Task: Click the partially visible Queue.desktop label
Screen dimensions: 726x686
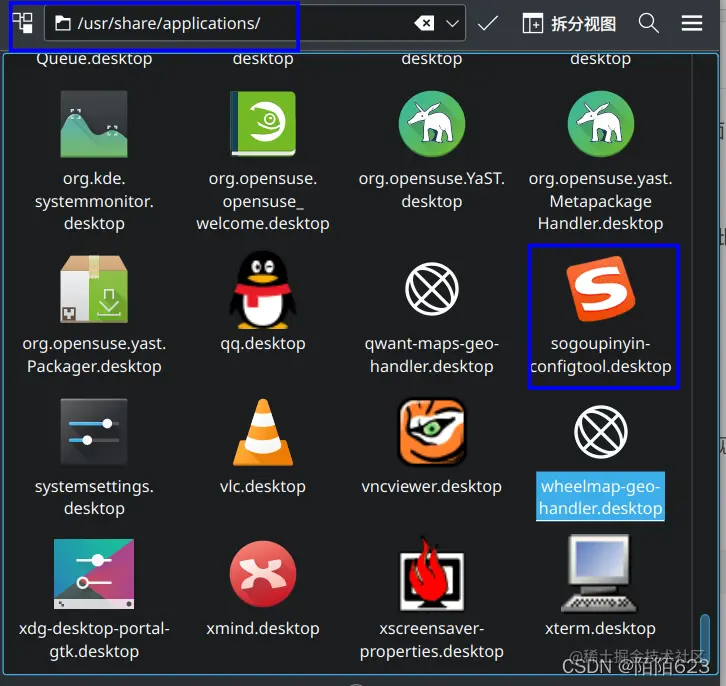Action: click(x=94, y=59)
